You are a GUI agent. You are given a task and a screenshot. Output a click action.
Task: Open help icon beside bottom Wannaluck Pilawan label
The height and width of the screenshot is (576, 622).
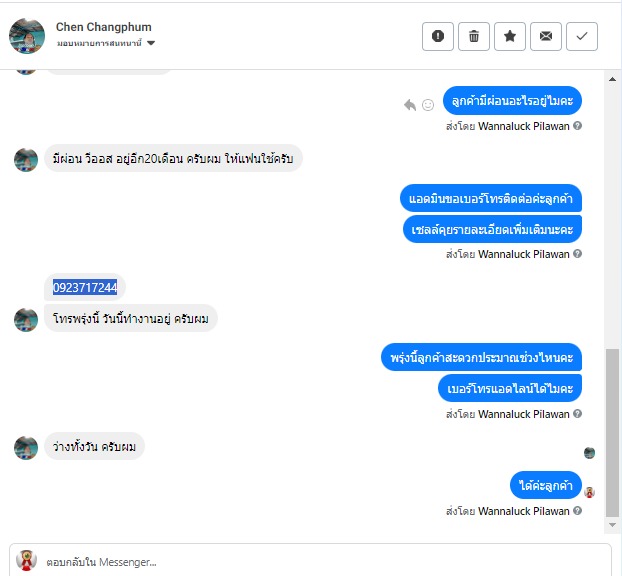coord(578,511)
